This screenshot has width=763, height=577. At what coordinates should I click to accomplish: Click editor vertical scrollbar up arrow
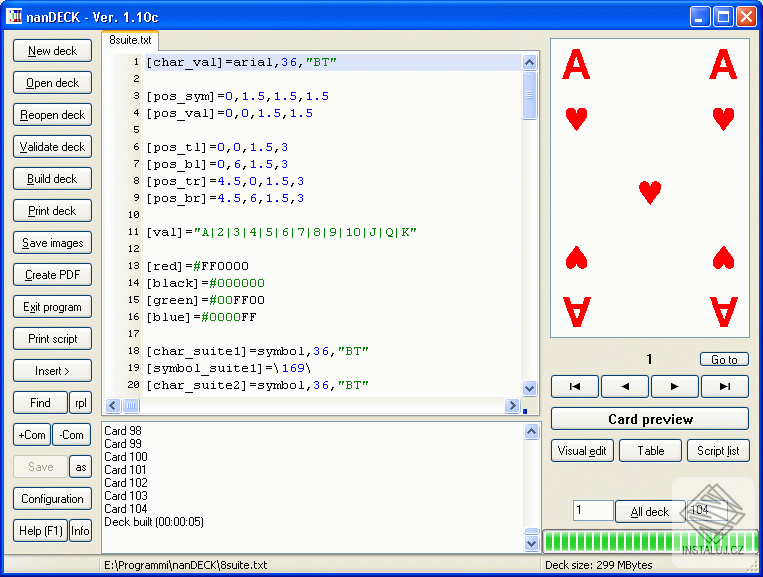(x=529, y=62)
